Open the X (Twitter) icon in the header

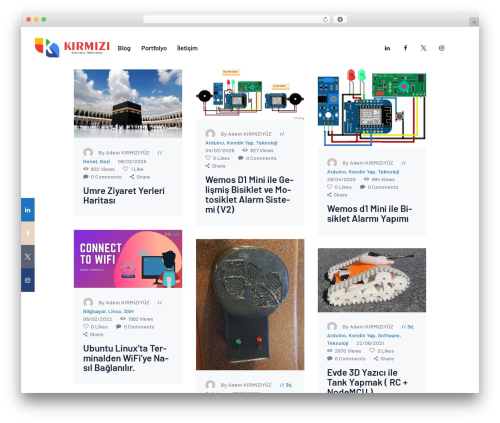coord(423,48)
